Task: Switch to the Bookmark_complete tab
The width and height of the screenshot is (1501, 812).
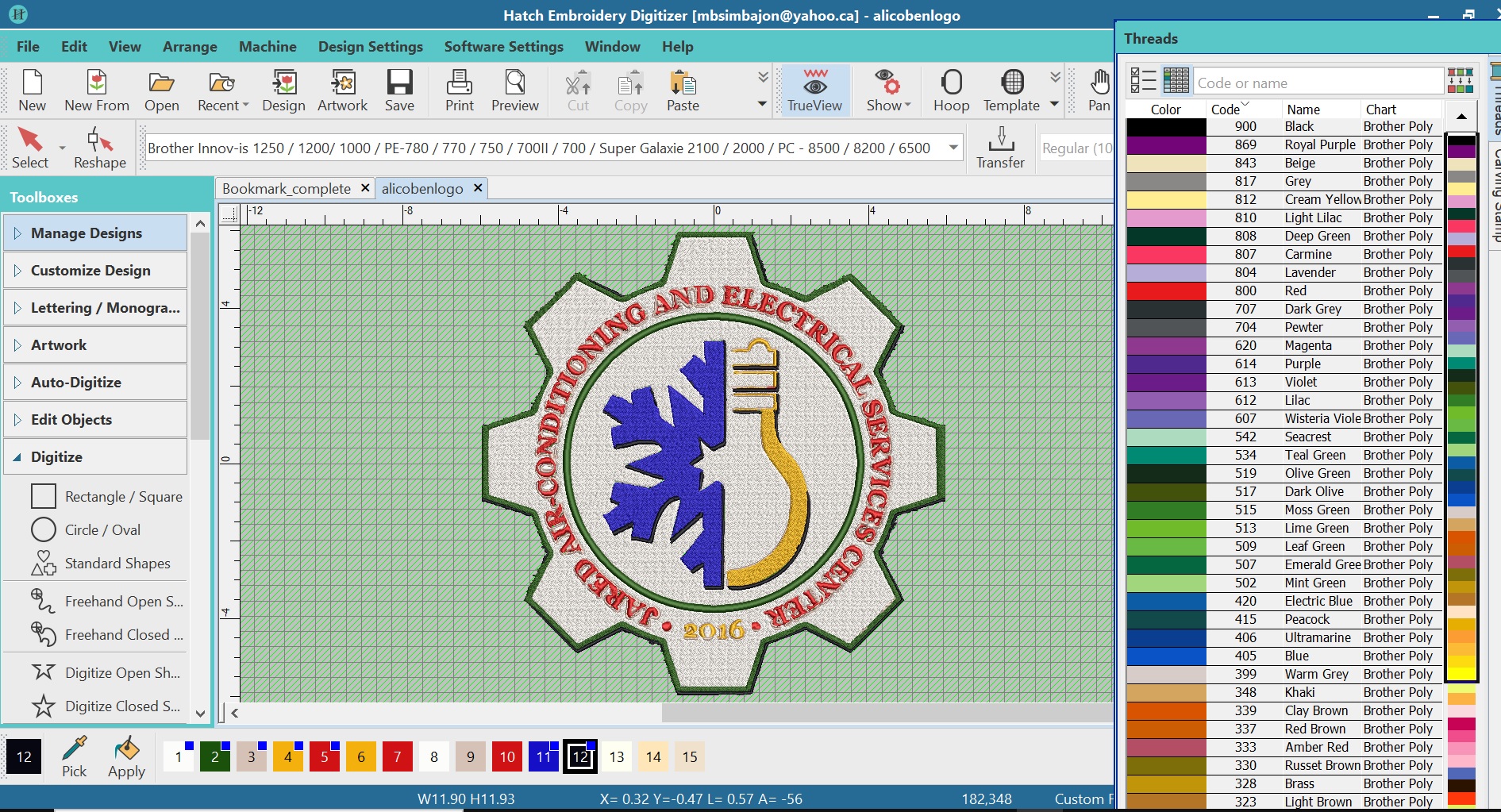Action: point(287,188)
